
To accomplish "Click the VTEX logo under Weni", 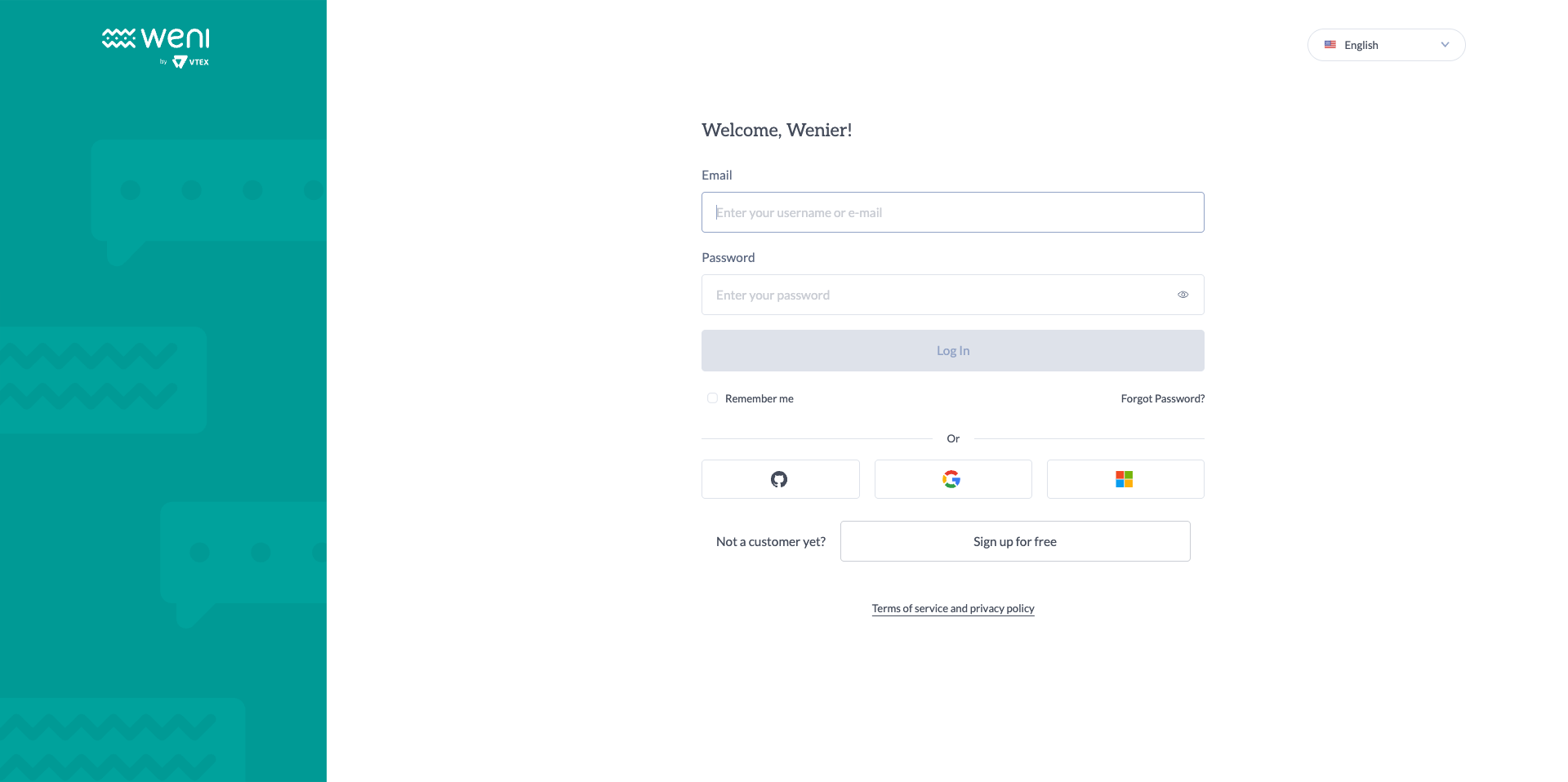I will coord(191,62).
